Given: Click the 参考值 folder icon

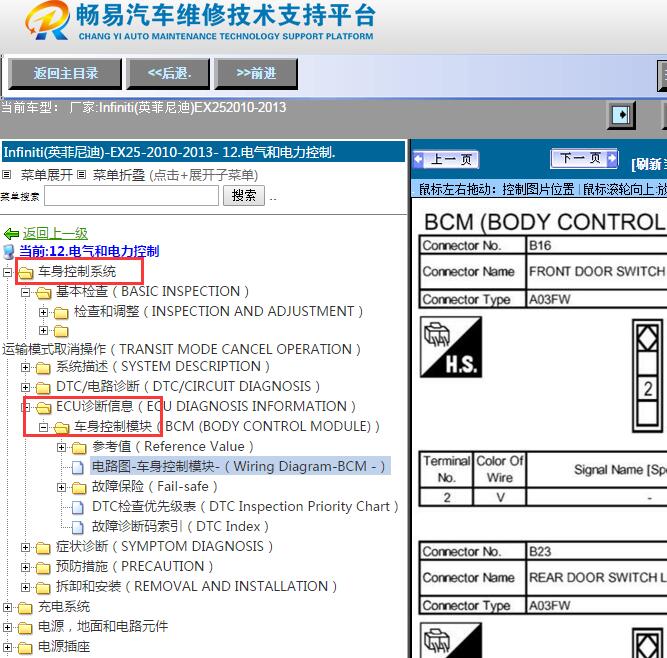Looking at the screenshot, I should point(79,447).
